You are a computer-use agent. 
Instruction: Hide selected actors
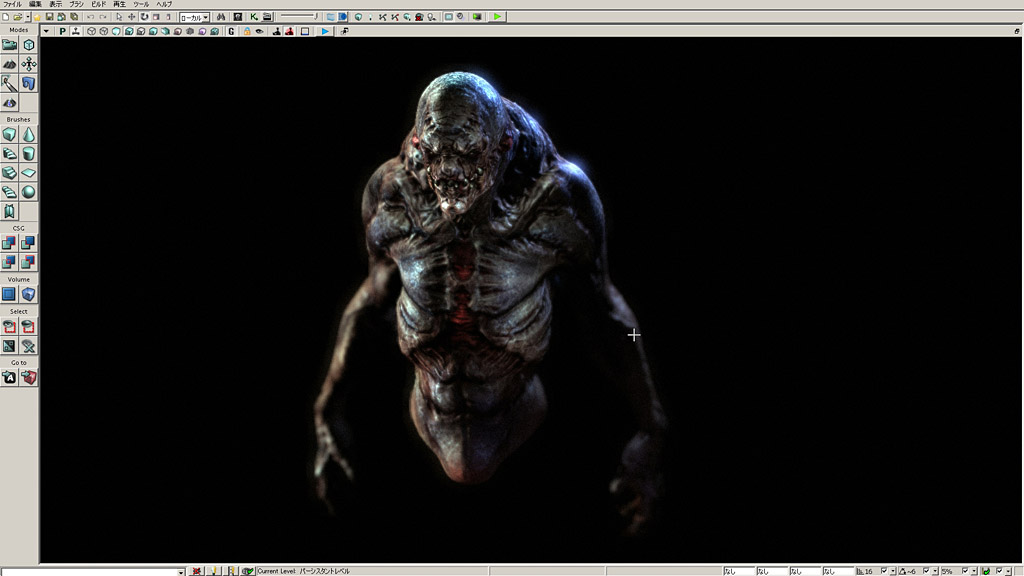tap(29, 327)
